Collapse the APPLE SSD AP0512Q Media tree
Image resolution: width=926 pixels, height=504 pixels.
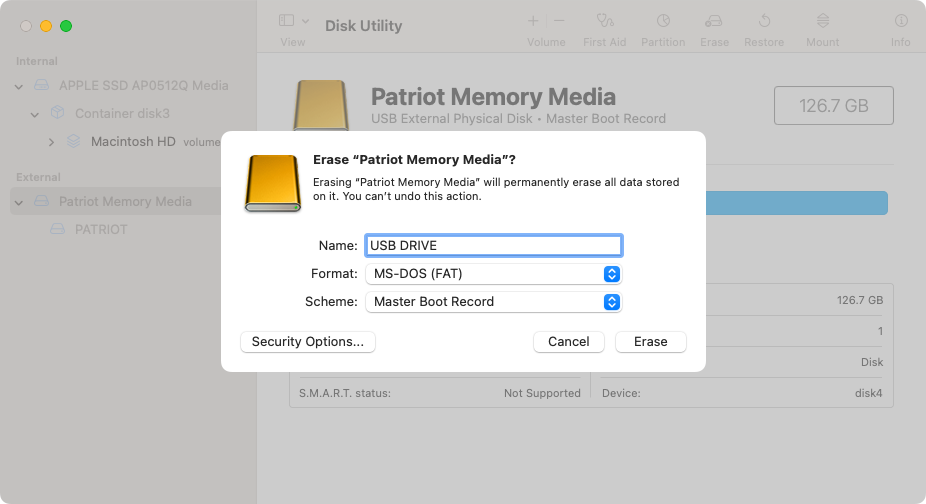point(19,86)
